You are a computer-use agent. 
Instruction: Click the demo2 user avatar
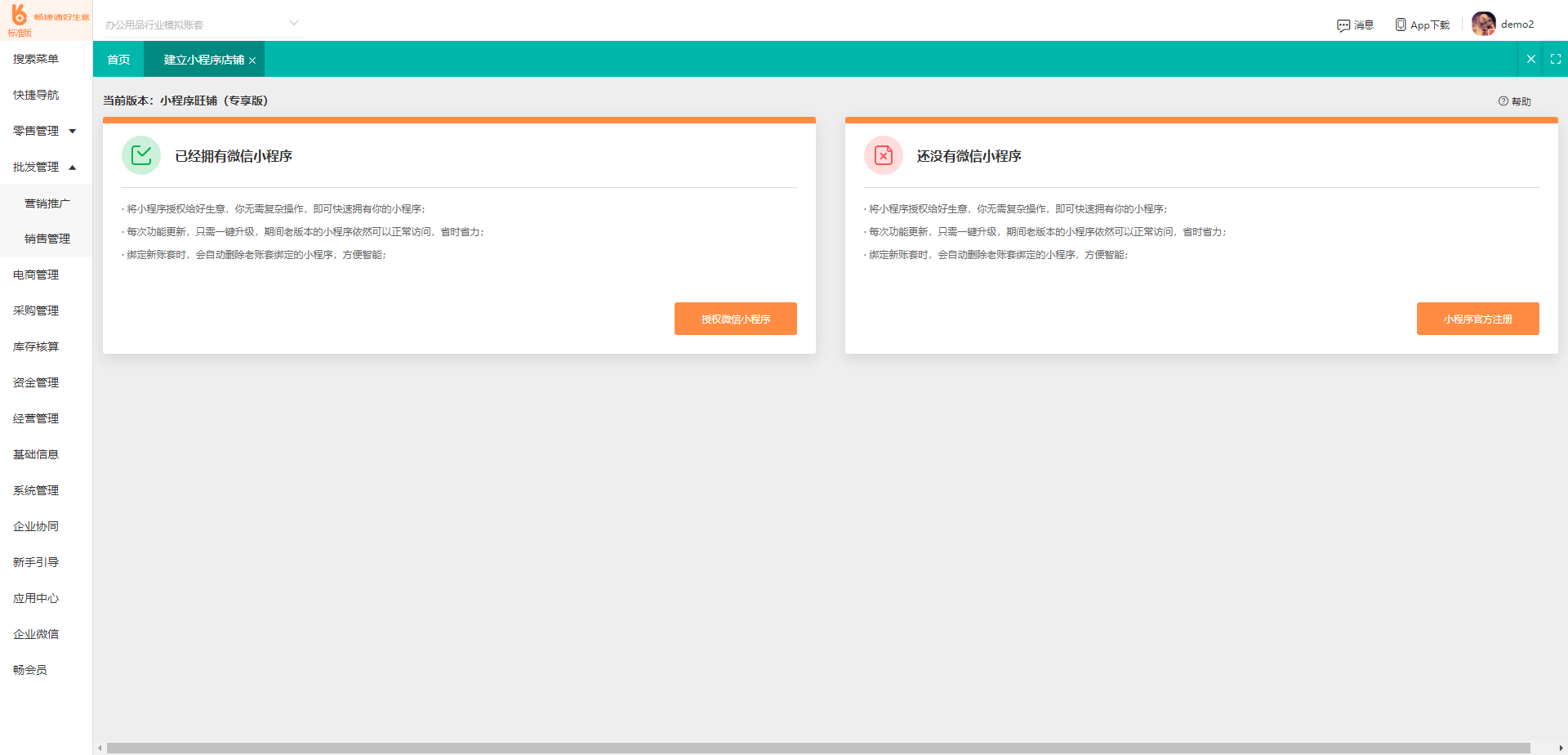[x=1484, y=24]
